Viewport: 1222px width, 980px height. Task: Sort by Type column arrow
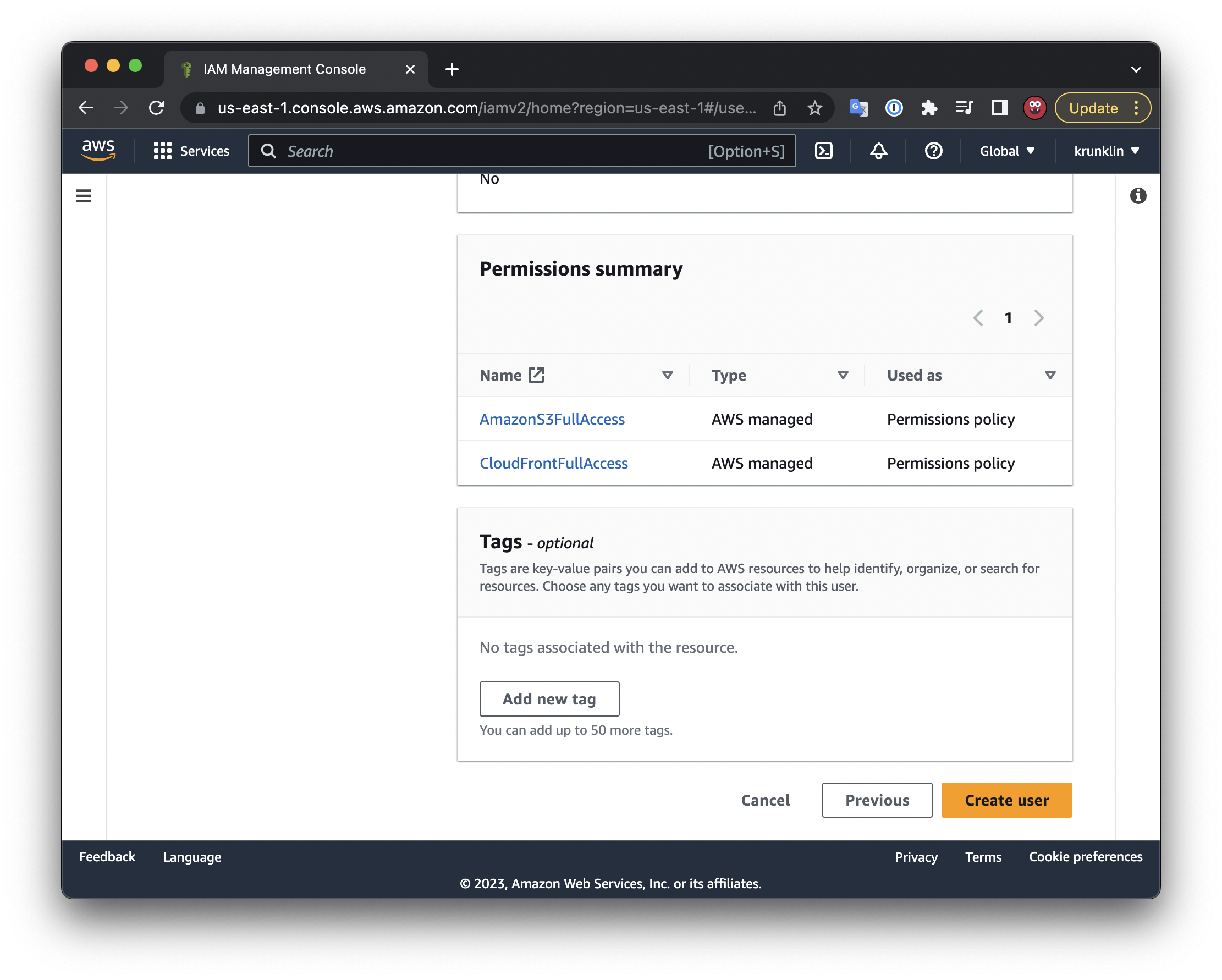tap(842, 375)
